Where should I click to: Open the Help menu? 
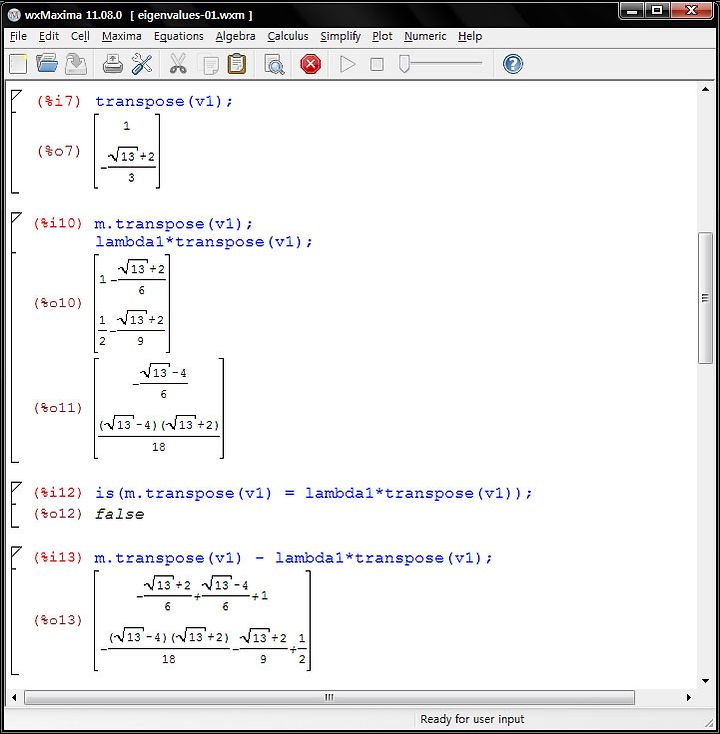(x=470, y=36)
